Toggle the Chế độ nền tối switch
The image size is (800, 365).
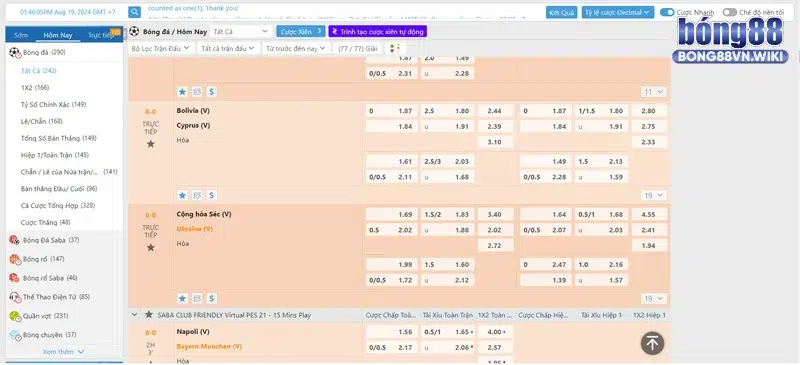pyautogui.click(x=730, y=12)
